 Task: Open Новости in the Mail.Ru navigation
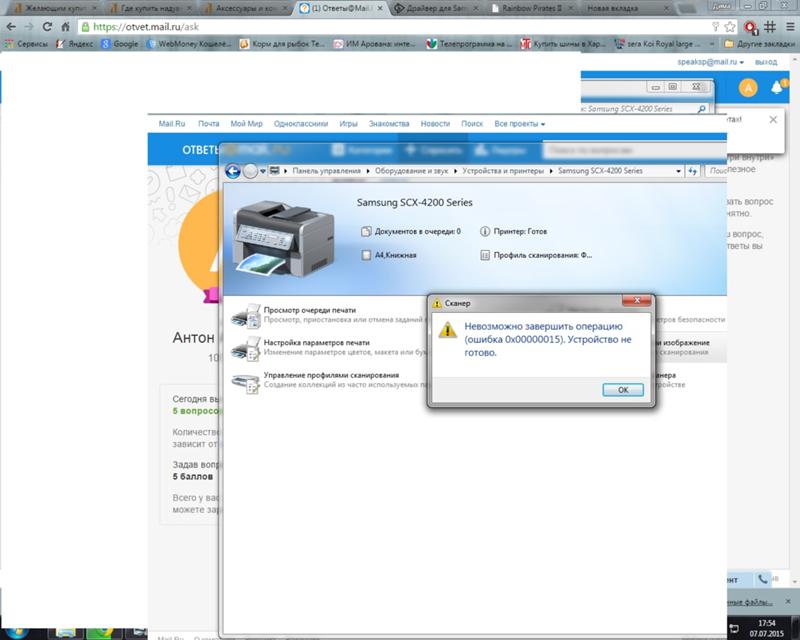coord(435,124)
